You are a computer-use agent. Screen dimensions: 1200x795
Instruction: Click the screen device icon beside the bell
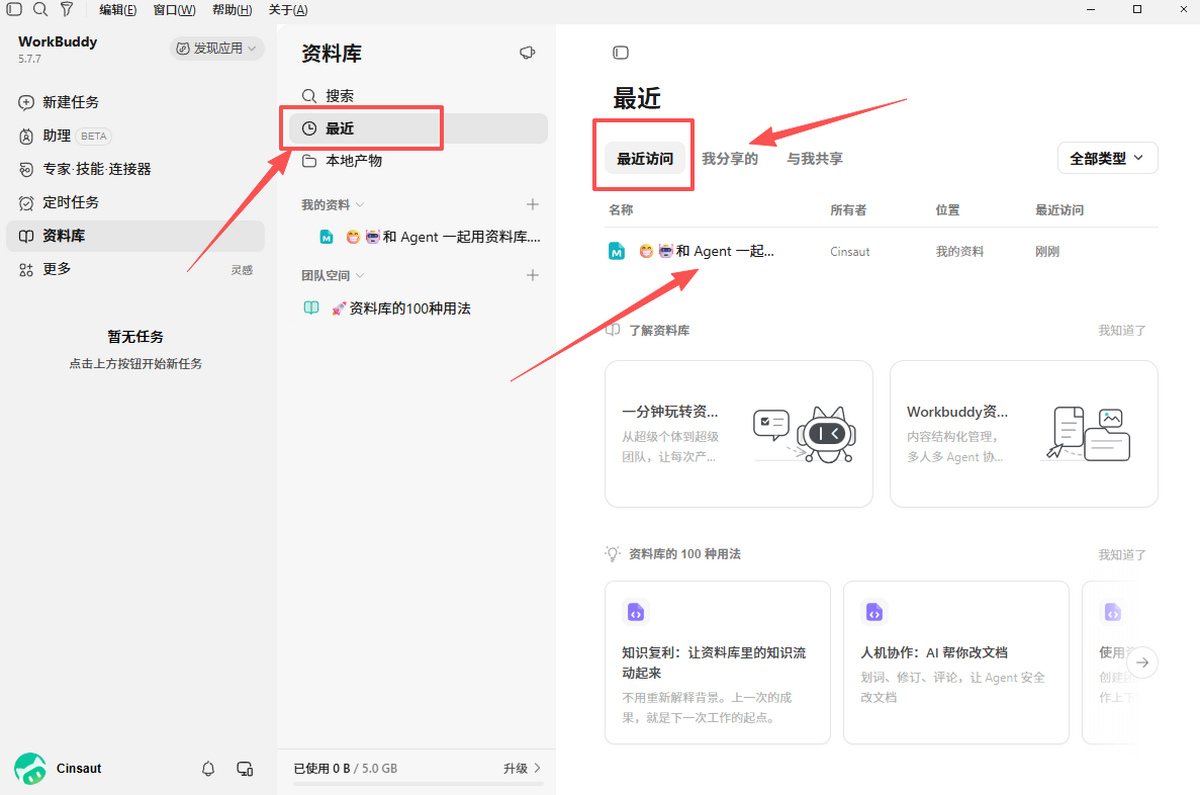[x=244, y=768]
